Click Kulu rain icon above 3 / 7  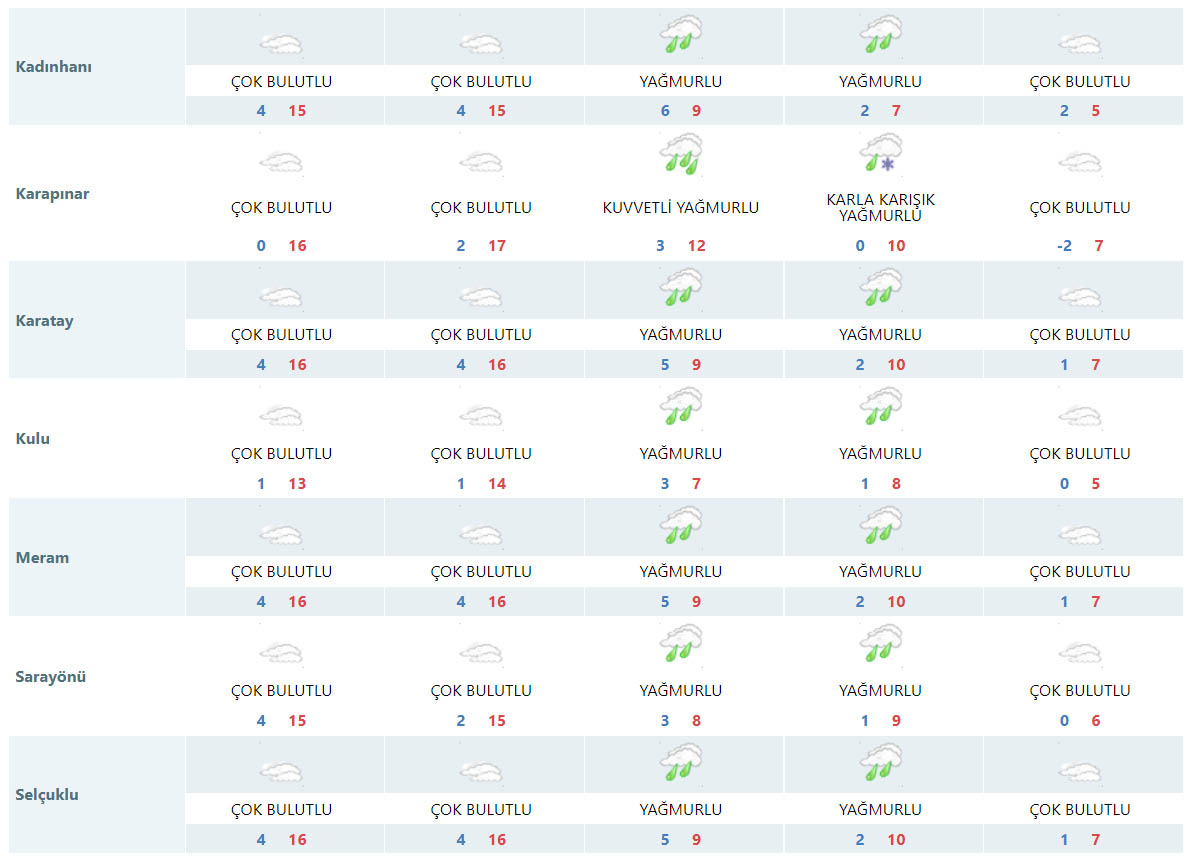[681, 408]
